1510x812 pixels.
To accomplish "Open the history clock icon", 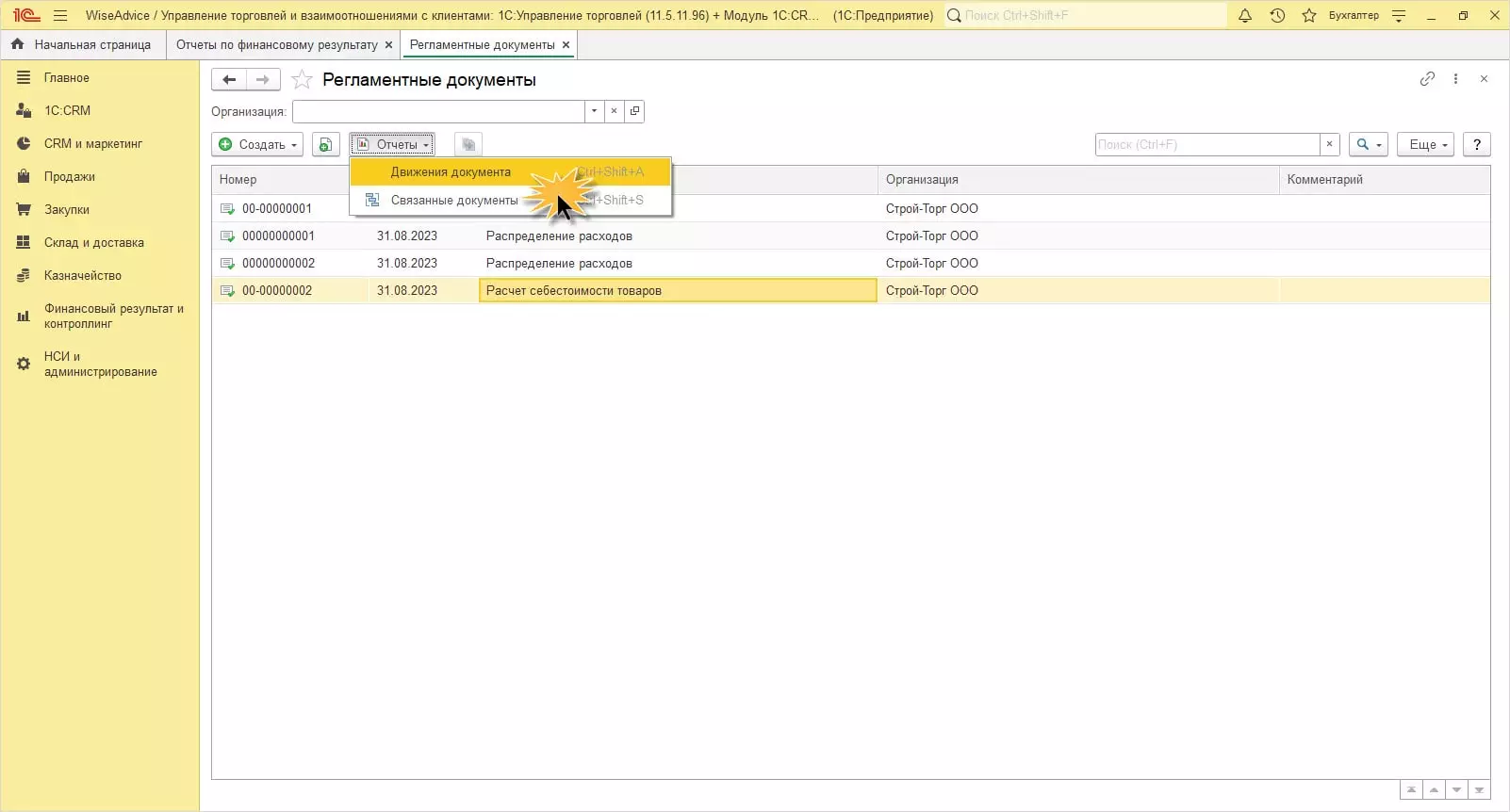I will coord(1277,15).
